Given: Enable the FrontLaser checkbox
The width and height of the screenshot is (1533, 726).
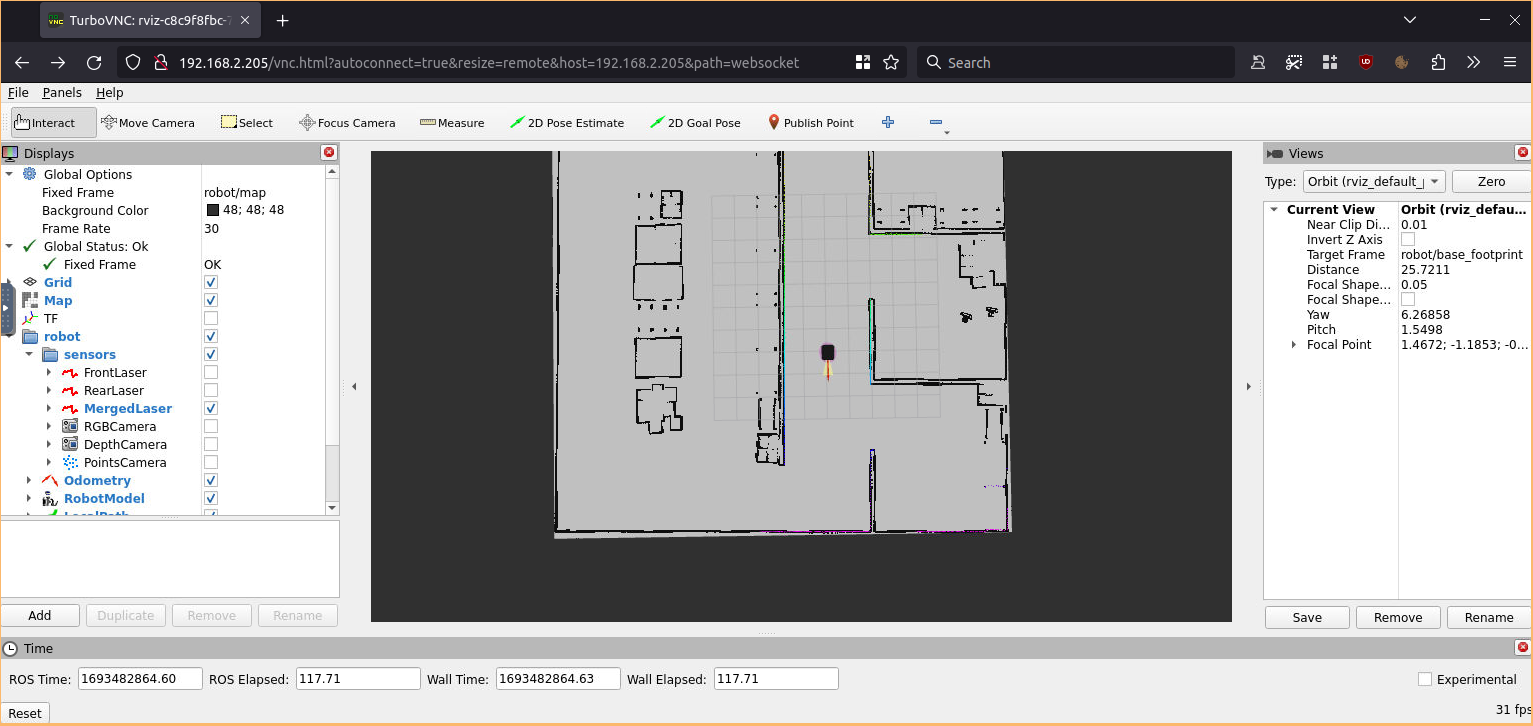Looking at the screenshot, I should [211, 372].
